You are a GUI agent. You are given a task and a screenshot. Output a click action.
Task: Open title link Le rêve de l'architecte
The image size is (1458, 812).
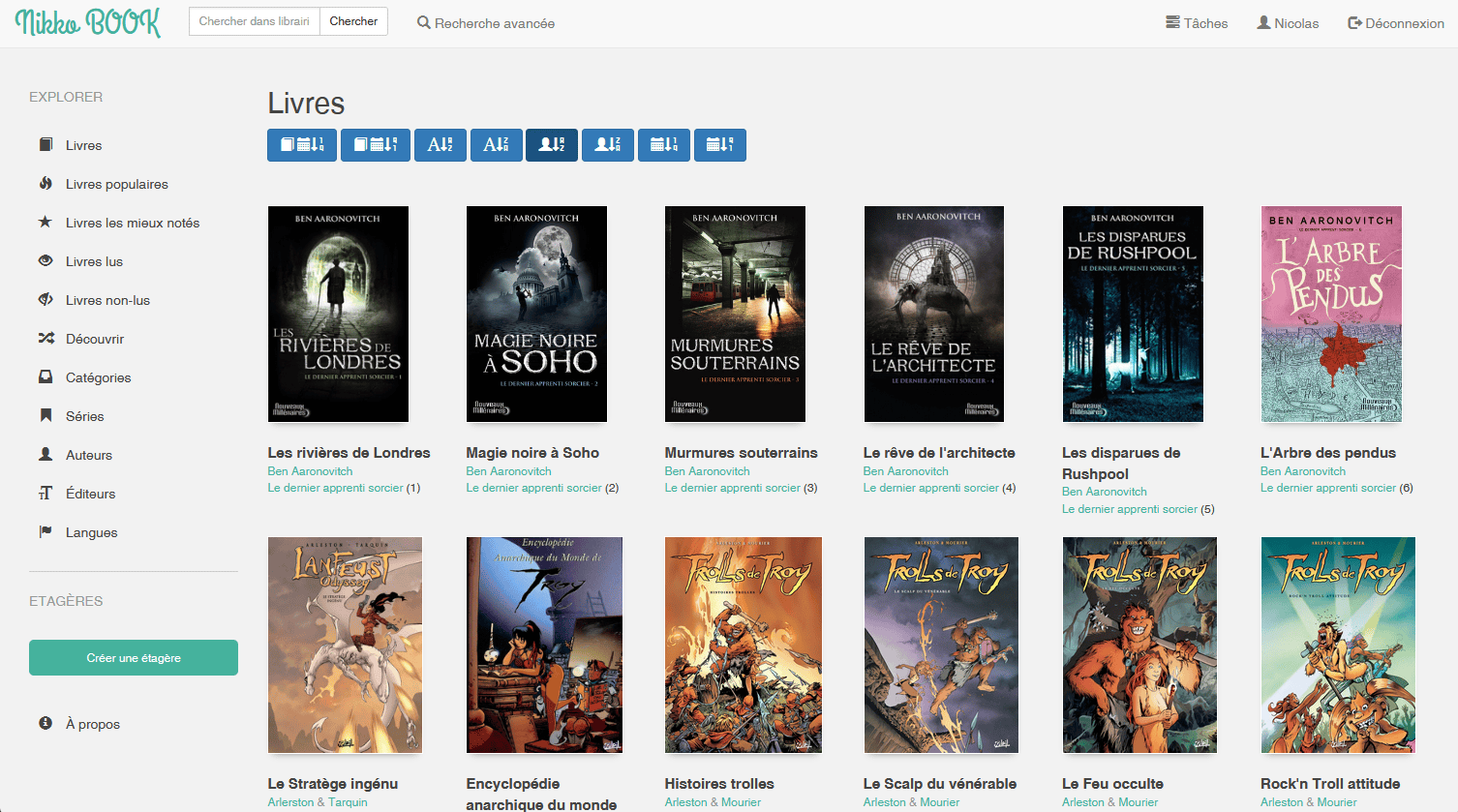pyautogui.click(x=939, y=453)
